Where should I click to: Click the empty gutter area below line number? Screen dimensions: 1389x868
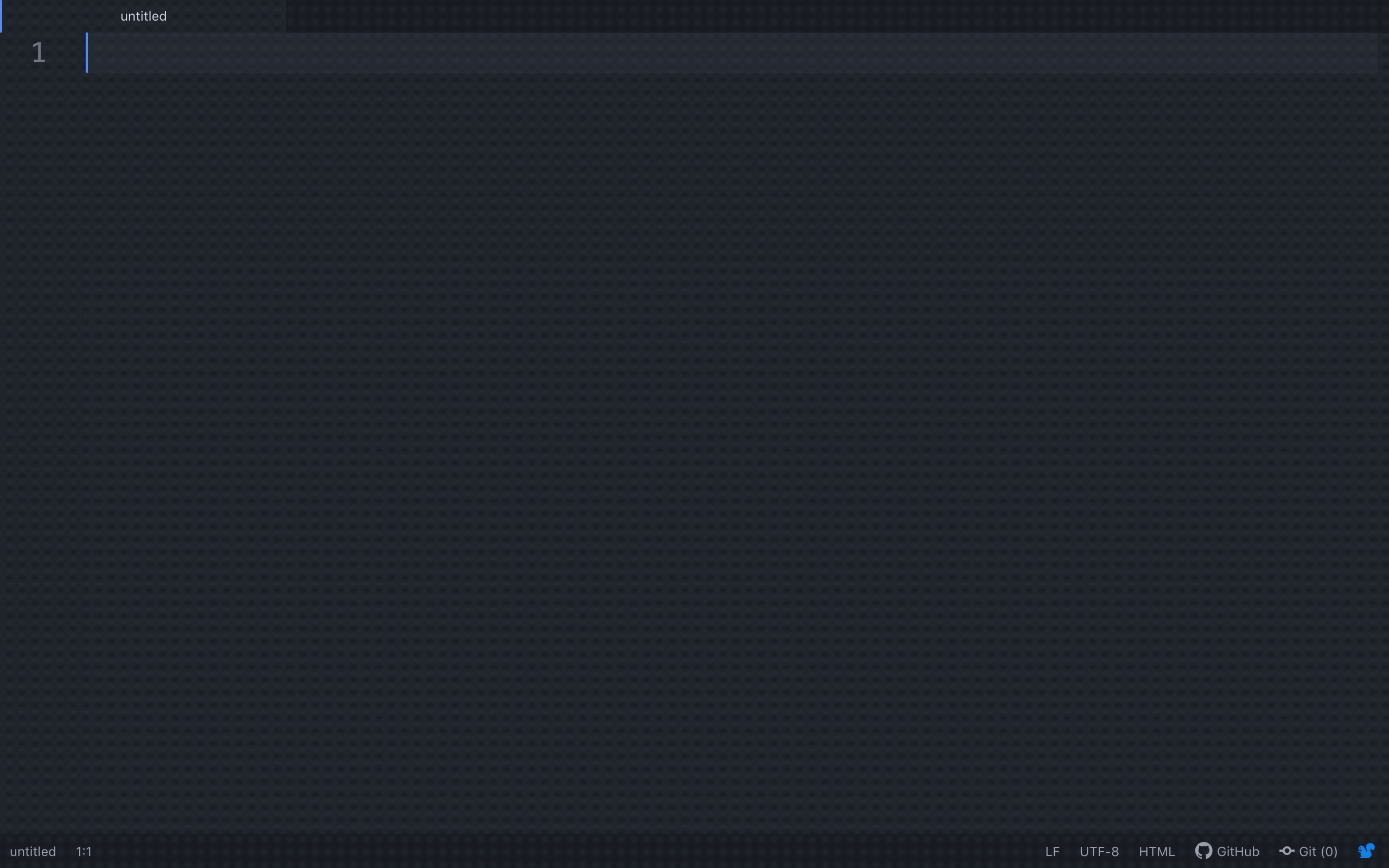click(x=42, y=454)
